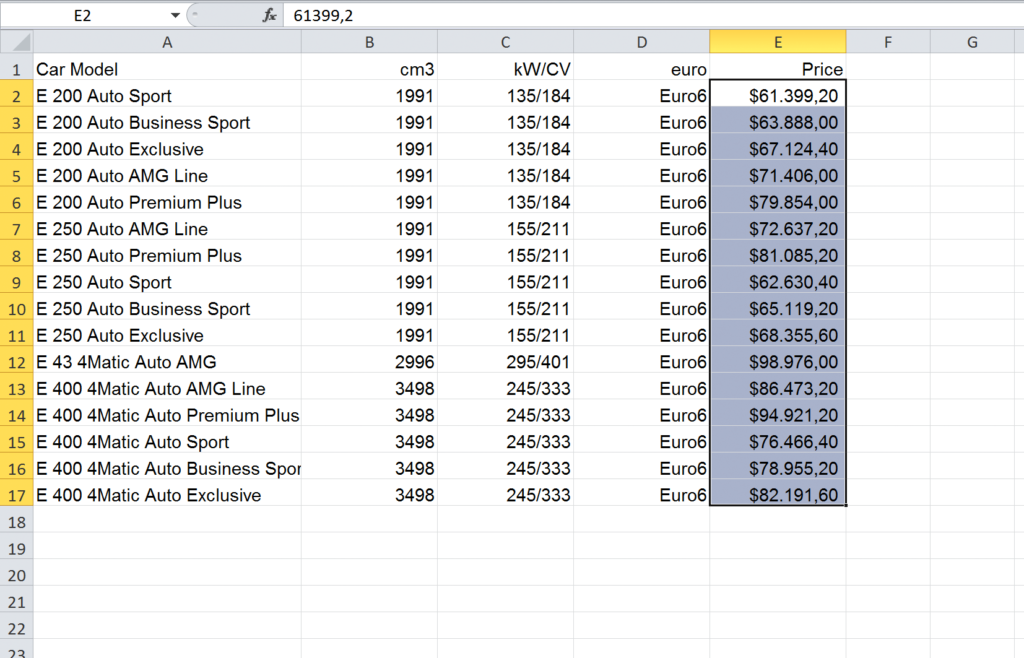Image resolution: width=1024 pixels, height=658 pixels.
Task: Select cell 'E 43 4Matic Auto AMG'
Action: click(x=167, y=362)
